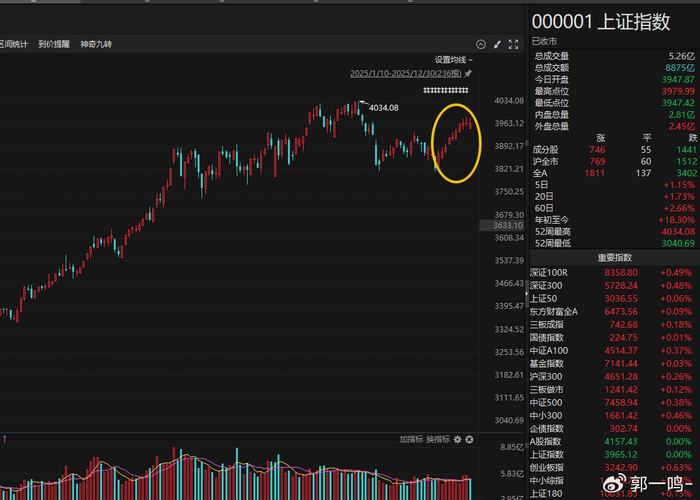700x500 pixels.
Task: Click the 最低点位 value 3947.42
Action: (x=678, y=103)
